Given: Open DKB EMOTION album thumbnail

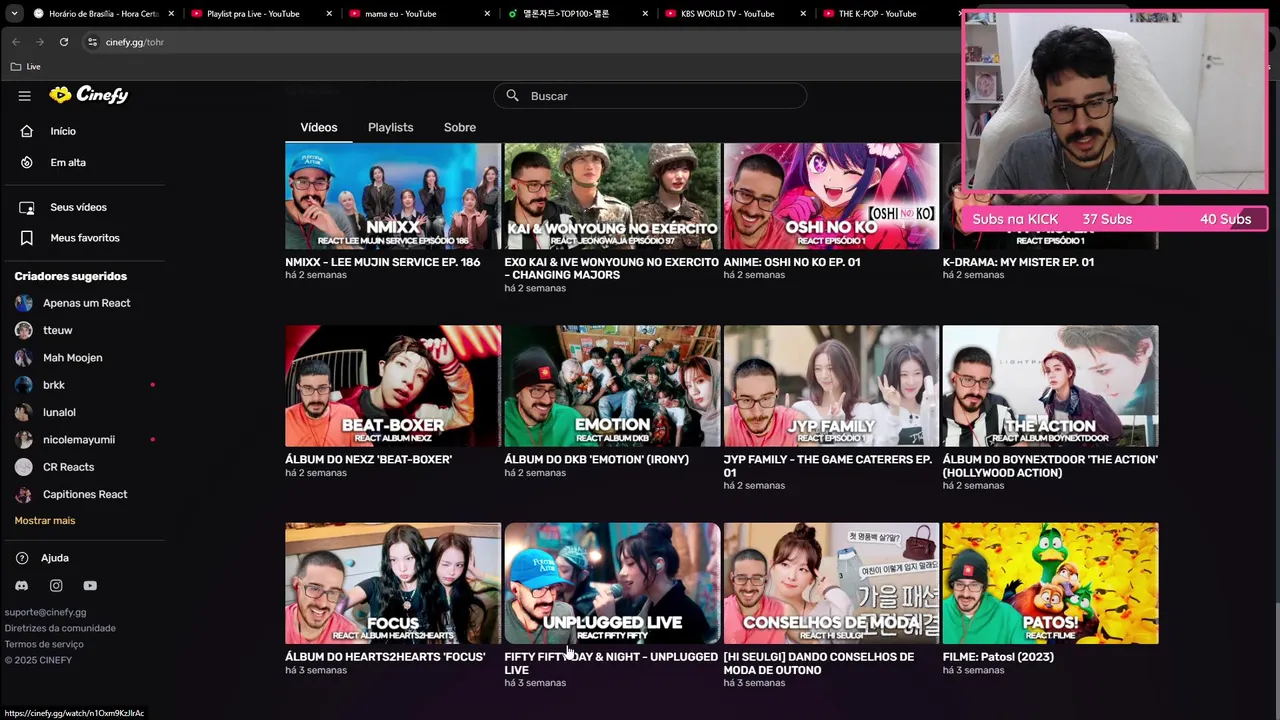Looking at the screenshot, I should (612, 386).
